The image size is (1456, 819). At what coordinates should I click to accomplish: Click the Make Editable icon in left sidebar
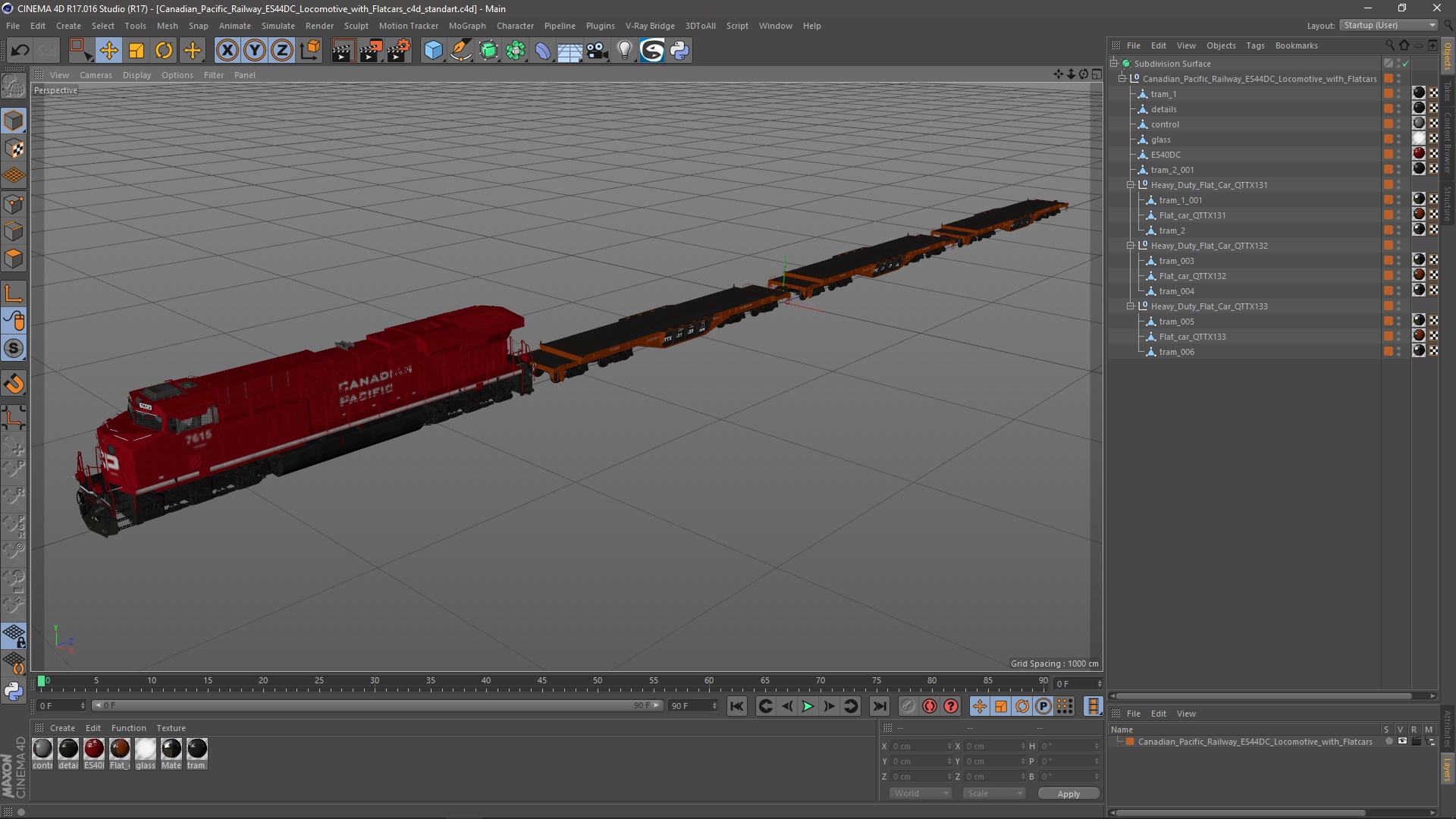click(x=14, y=86)
